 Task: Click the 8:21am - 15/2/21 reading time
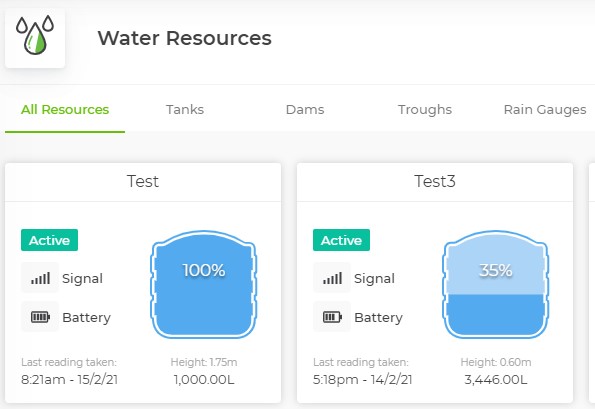[x=69, y=379]
